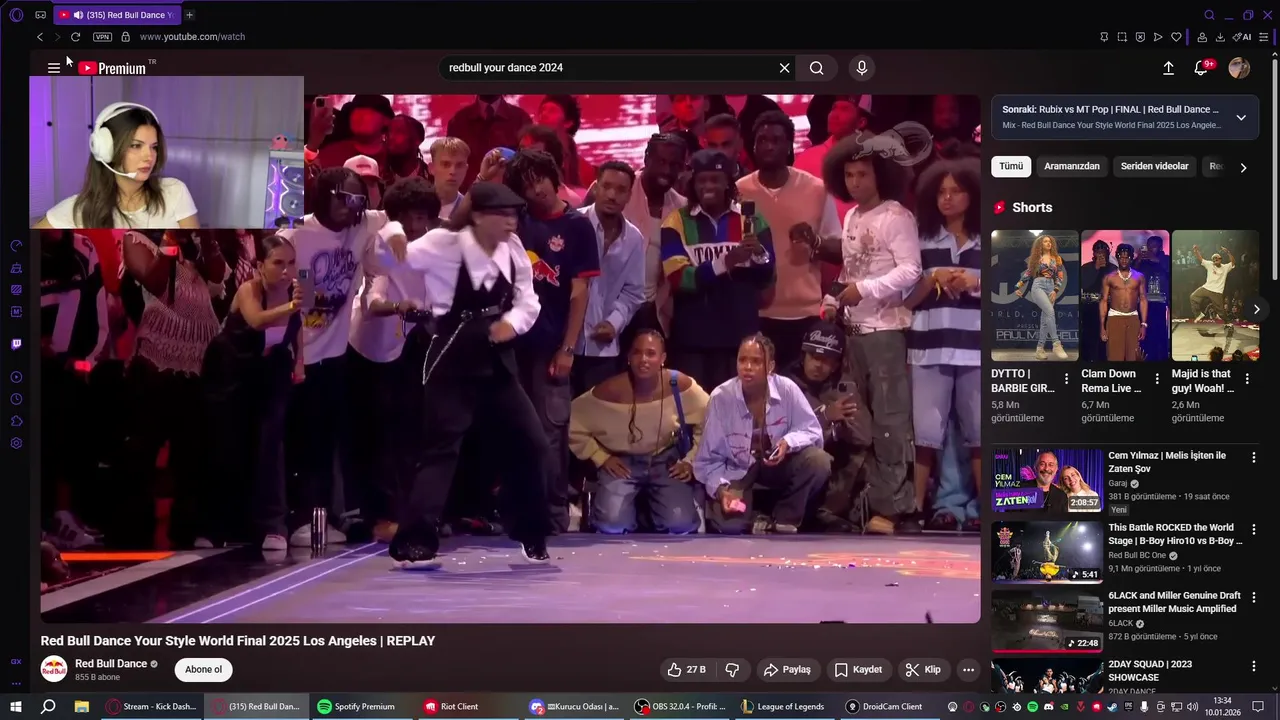The width and height of the screenshot is (1280, 720).
Task: Search tabs with the title bar magnifier
Action: coord(1209,15)
